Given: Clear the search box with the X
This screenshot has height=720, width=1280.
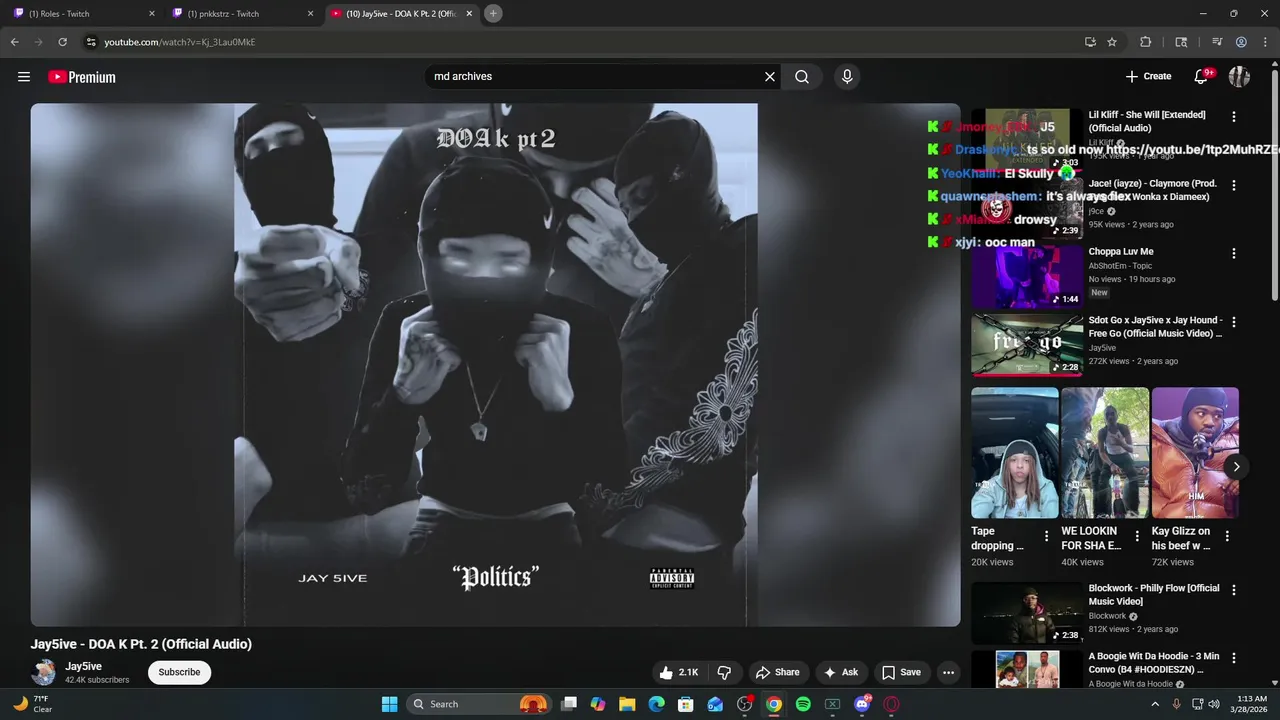Looking at the screenshot, I should [x=770, y=77].
